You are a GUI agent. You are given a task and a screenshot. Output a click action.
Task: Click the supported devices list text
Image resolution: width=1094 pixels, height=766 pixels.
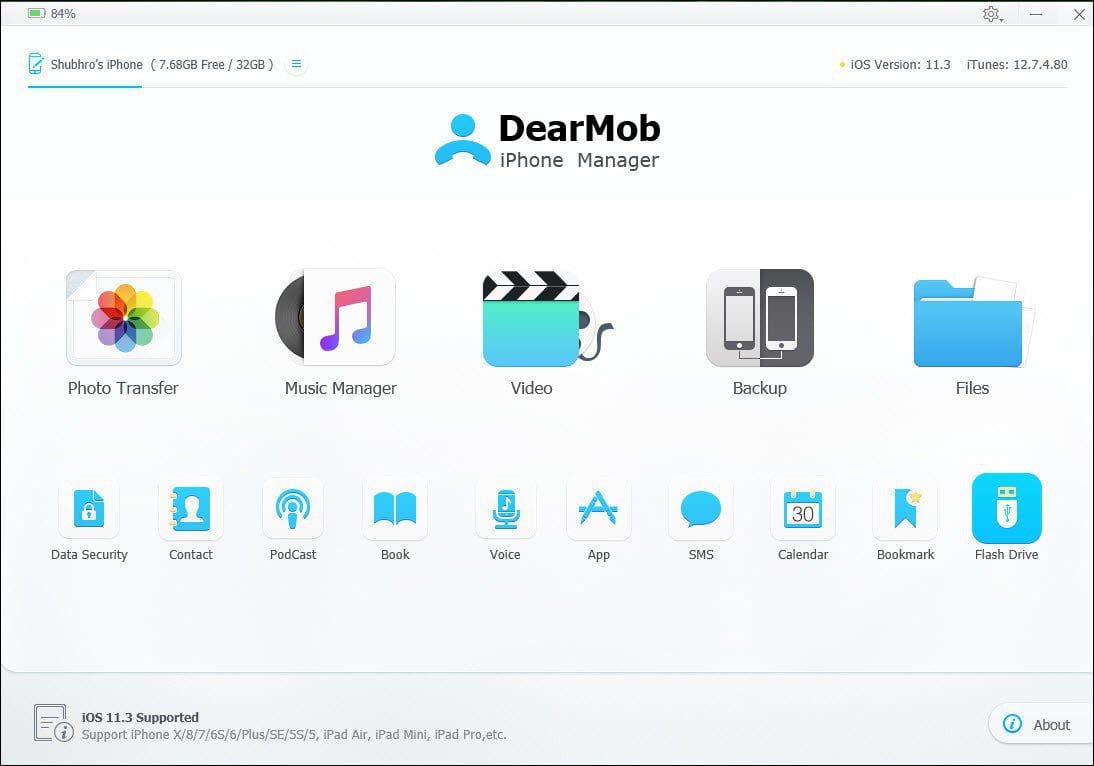[294, 735]
